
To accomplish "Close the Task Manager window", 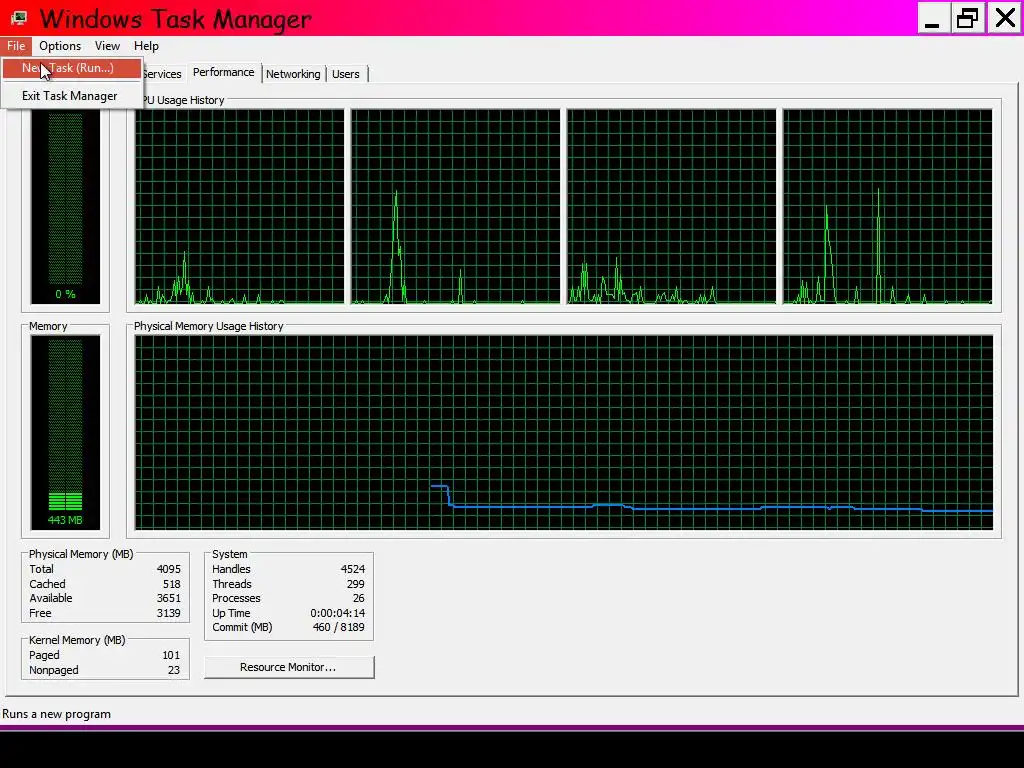I will [x=1004, y=18].
